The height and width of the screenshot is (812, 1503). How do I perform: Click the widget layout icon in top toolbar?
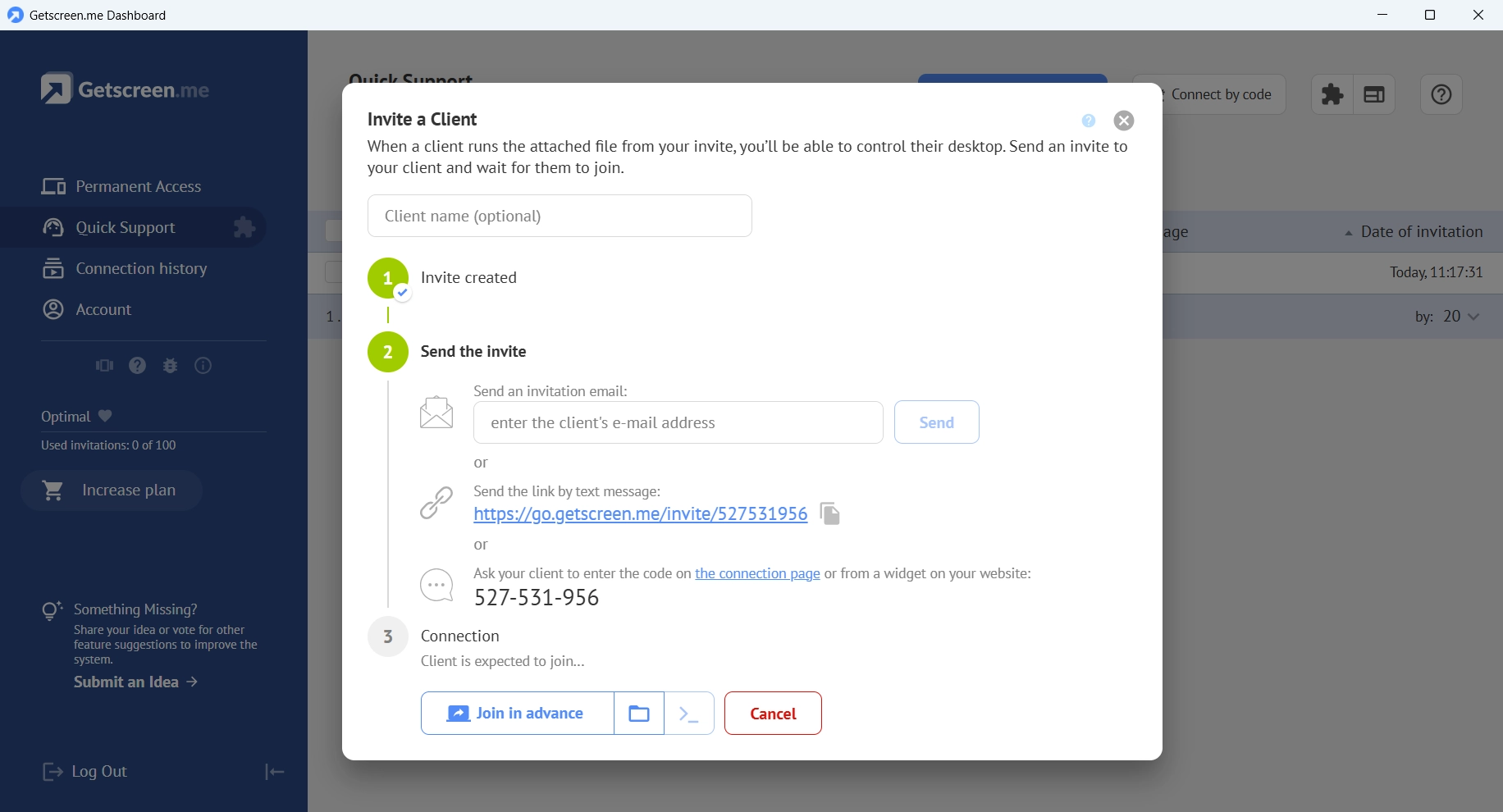[x=1374, y=94]
